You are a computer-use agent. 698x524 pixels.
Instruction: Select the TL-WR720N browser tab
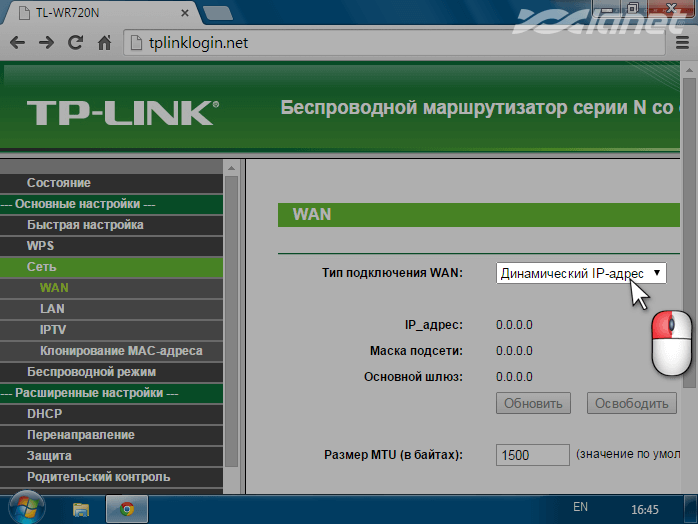pos(101,13)
